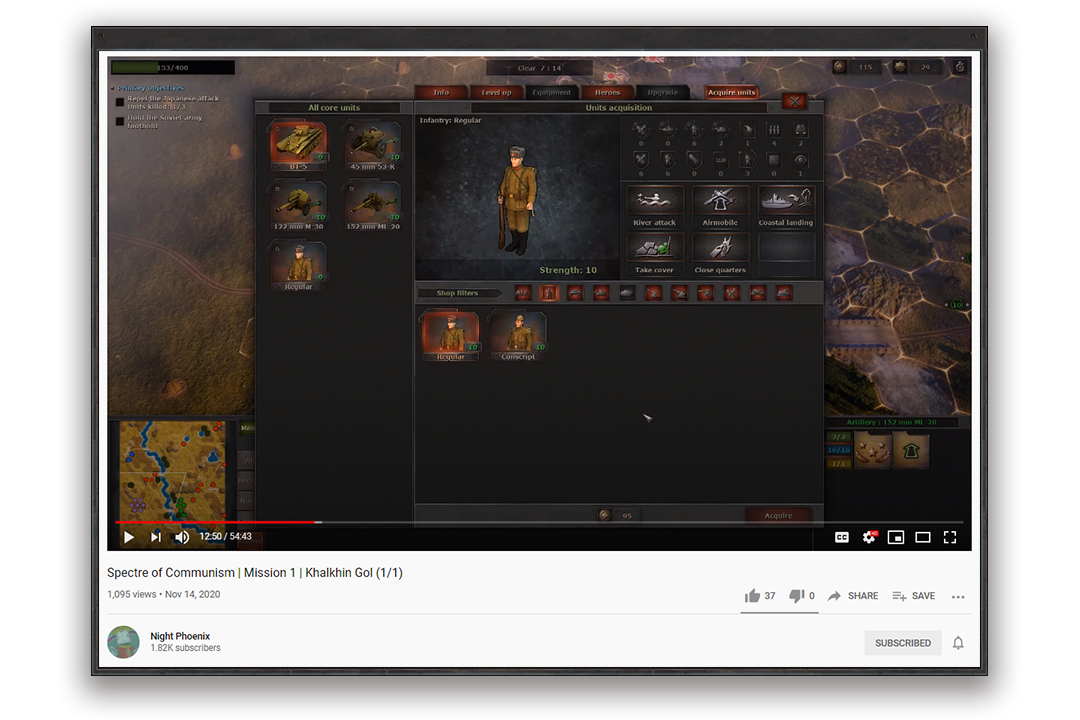Viewport: 1080px width, 720px height.
Task: Select the Conscript unit in shop
Action: point(518,336)
